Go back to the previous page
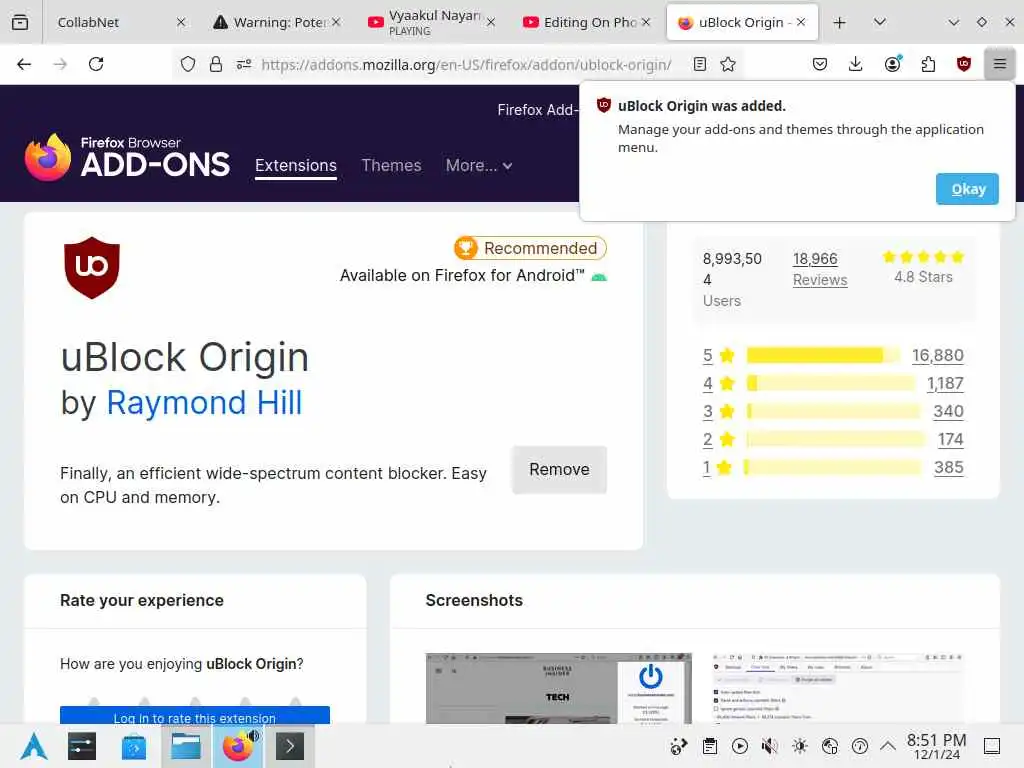 (24, 64)
